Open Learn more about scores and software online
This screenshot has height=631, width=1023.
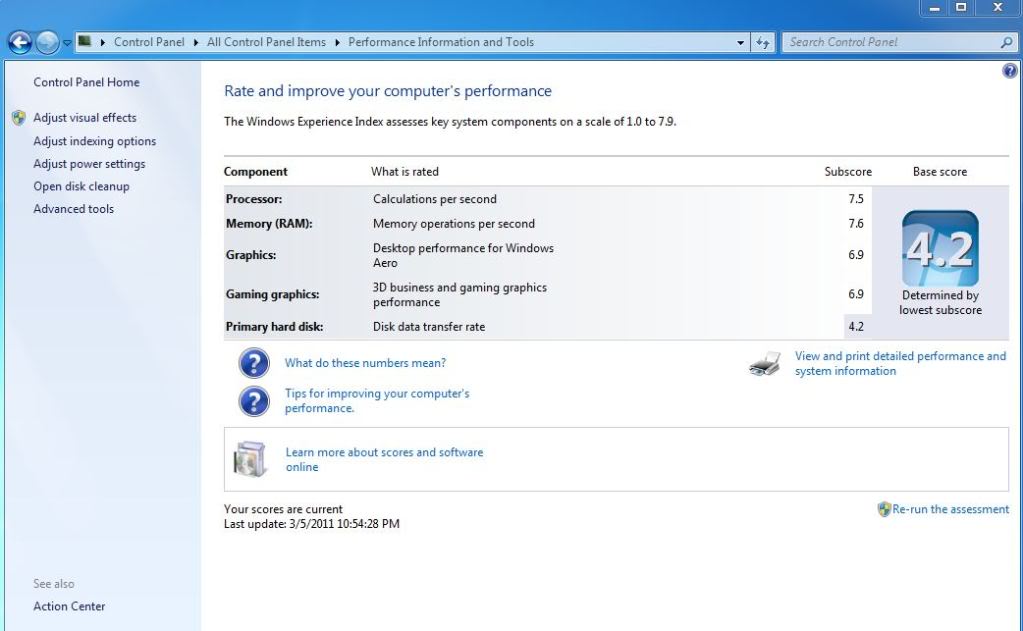coord(384,459)
